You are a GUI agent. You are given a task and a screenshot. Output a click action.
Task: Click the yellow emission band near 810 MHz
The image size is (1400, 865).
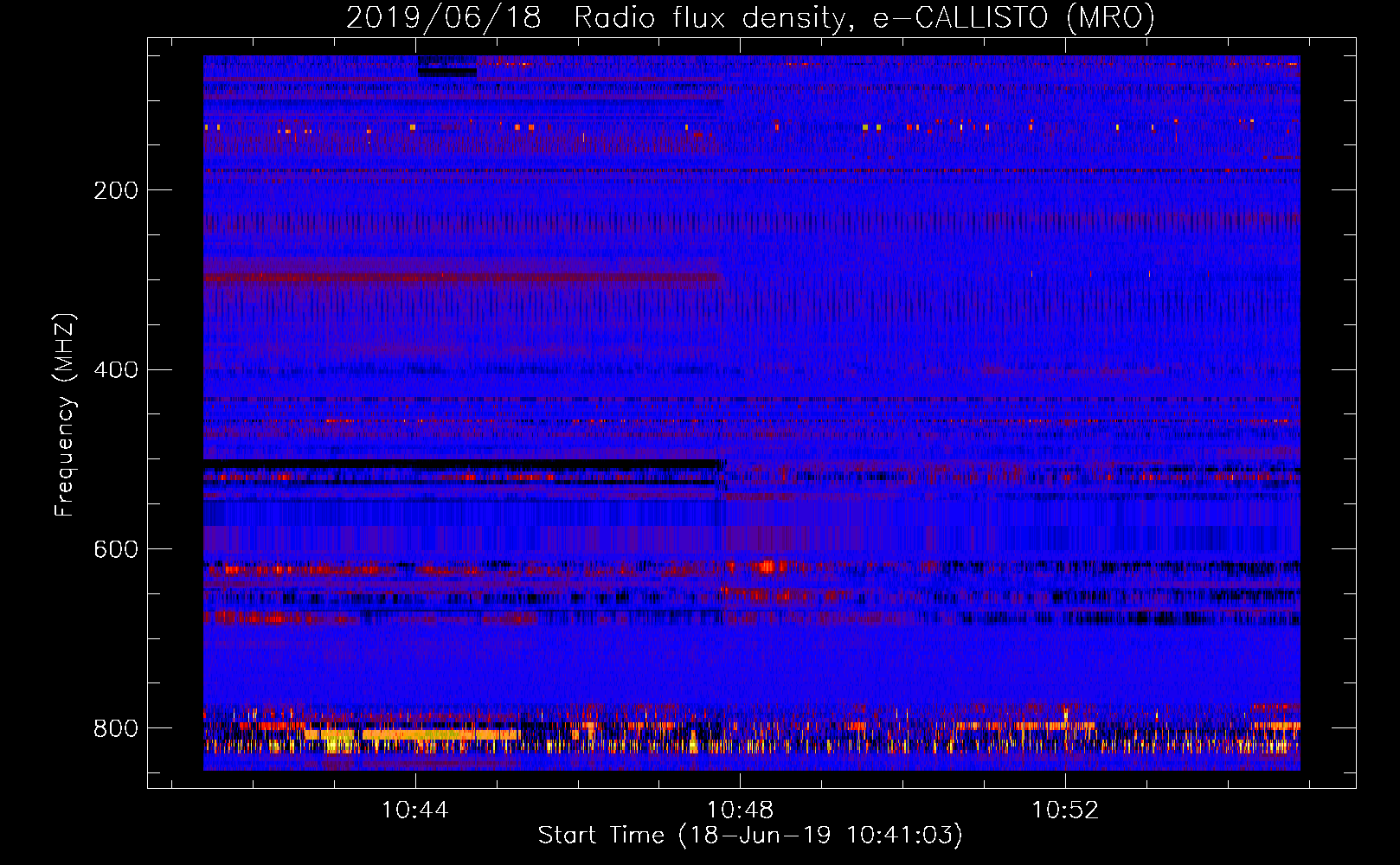click(412, 735)
